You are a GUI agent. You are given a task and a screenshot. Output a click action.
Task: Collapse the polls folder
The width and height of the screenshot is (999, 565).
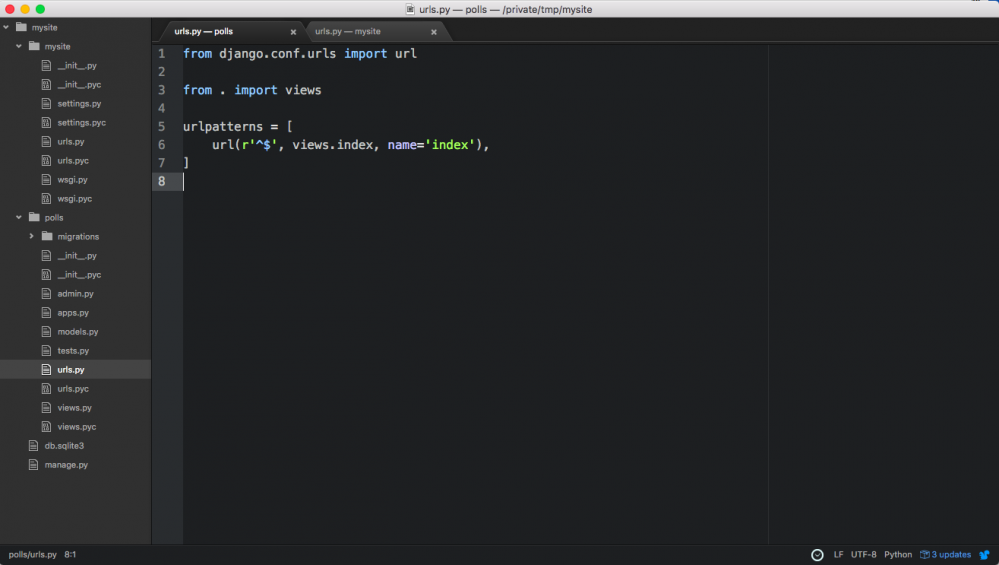(x=18, y=217)
